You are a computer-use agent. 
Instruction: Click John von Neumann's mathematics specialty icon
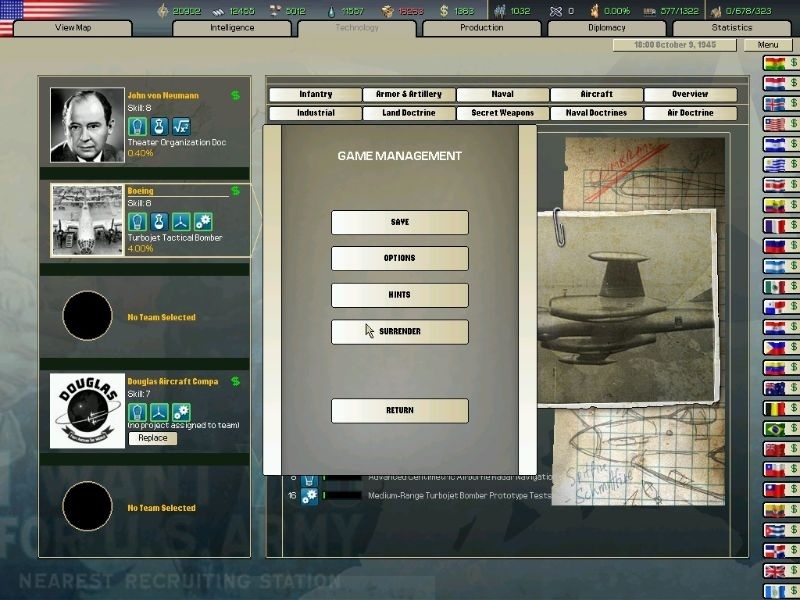pos(181,127)
